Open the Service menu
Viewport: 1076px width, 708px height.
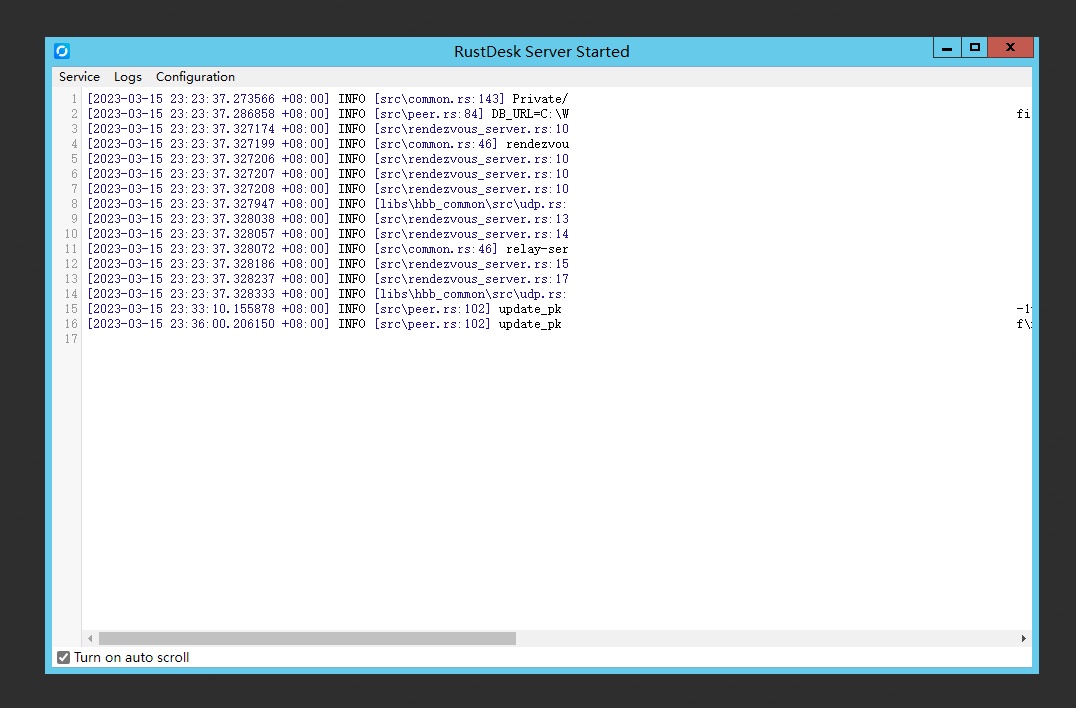(80, 77)
